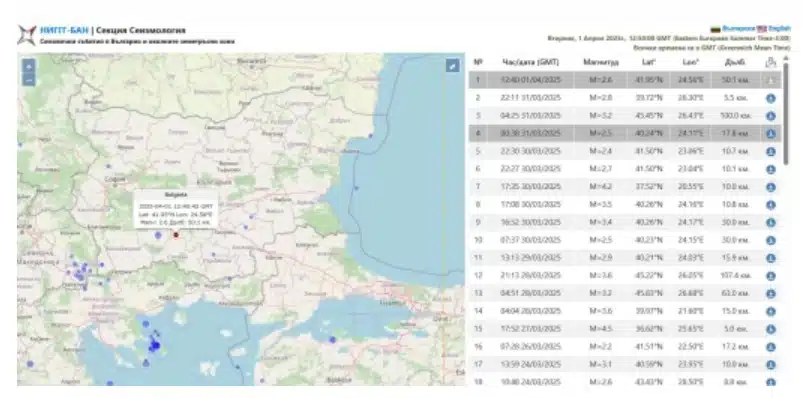
Task: Open the report icon for row 12
Action: coord(770,276)
